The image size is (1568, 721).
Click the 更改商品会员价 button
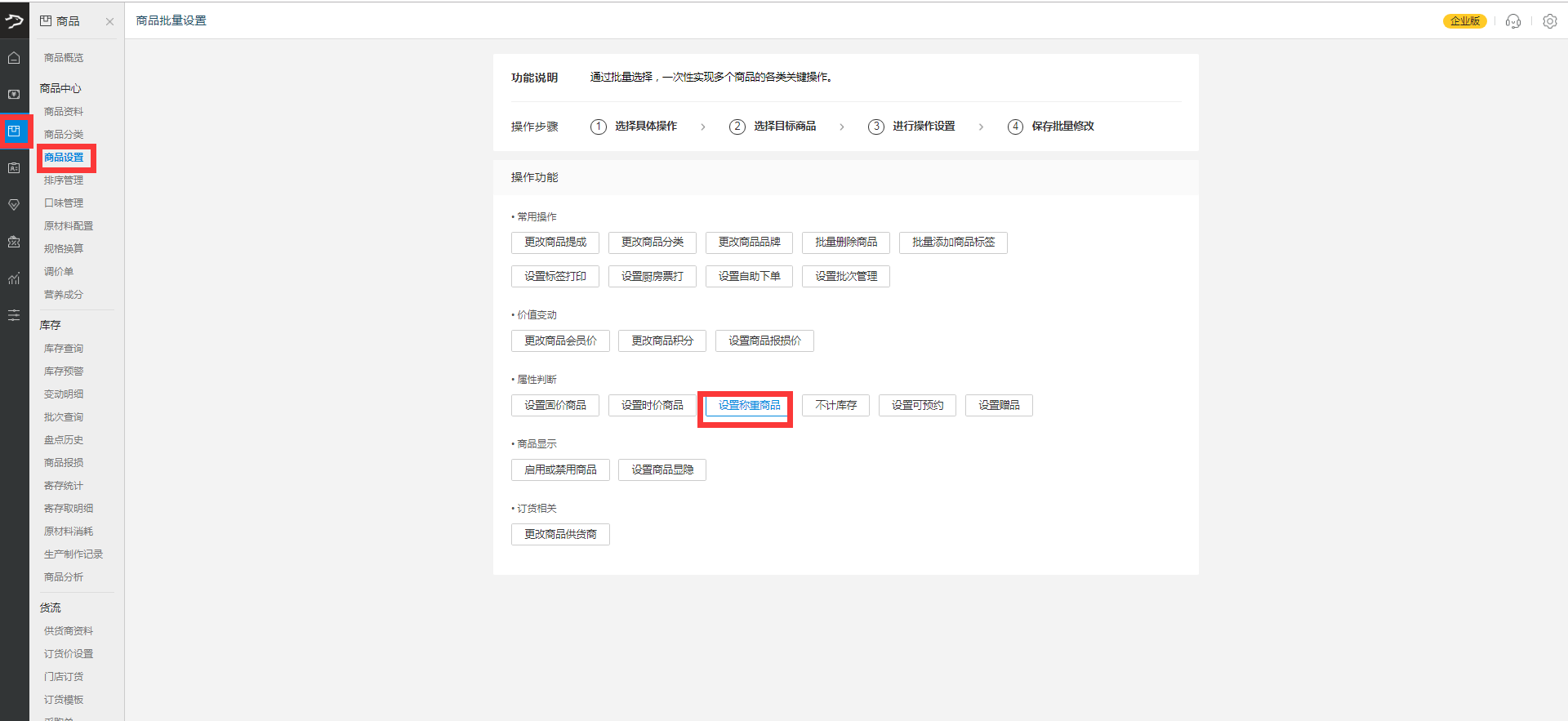tap(560, 341)
